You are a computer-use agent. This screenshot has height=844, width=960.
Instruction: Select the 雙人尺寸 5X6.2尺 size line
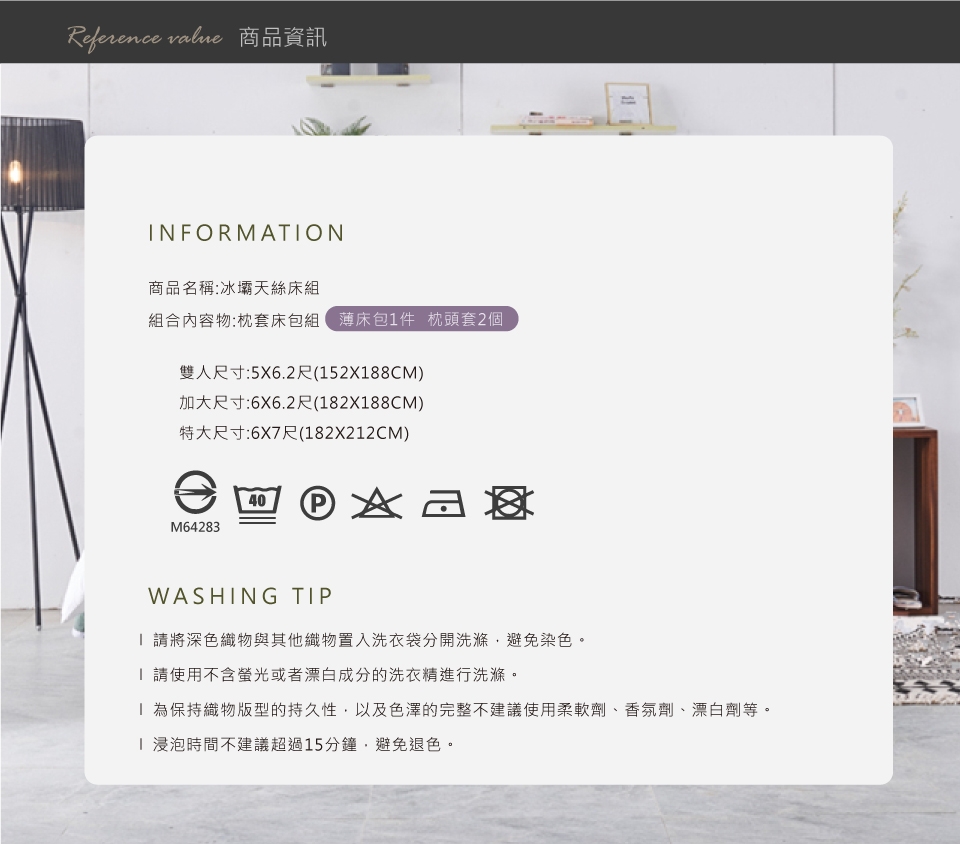click(301, 373)
